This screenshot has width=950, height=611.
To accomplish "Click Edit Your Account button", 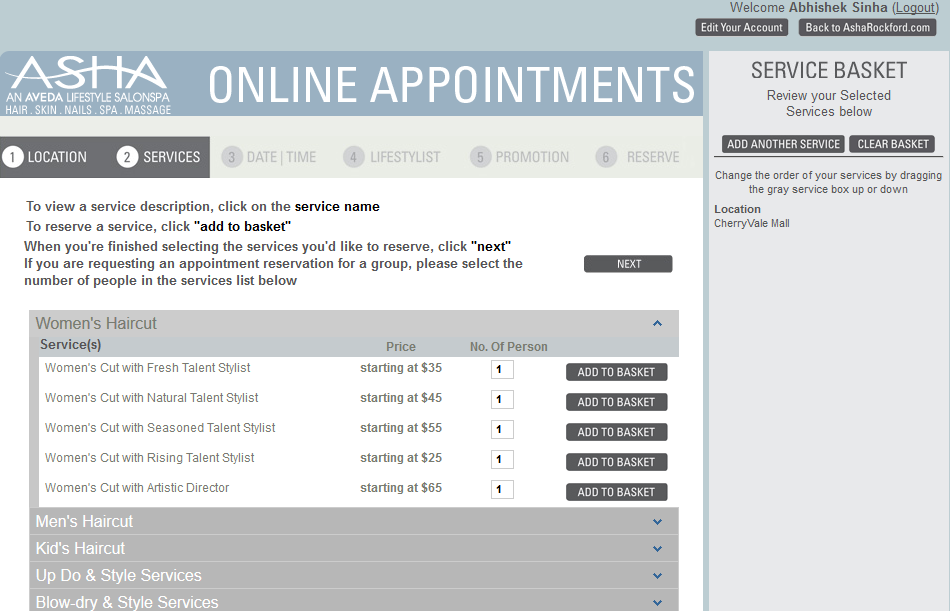I will (742, 27).
